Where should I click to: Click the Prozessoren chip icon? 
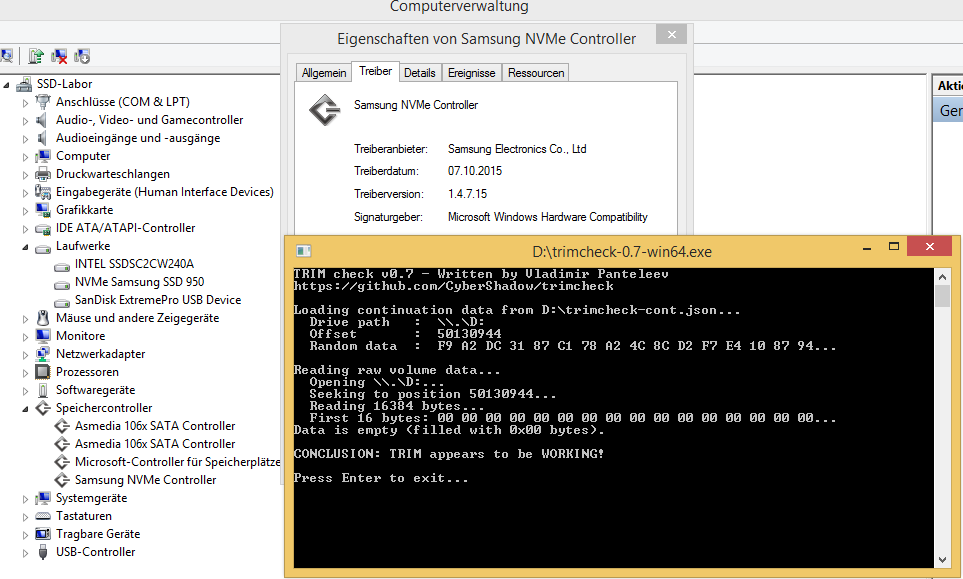[x=43, y=372]
